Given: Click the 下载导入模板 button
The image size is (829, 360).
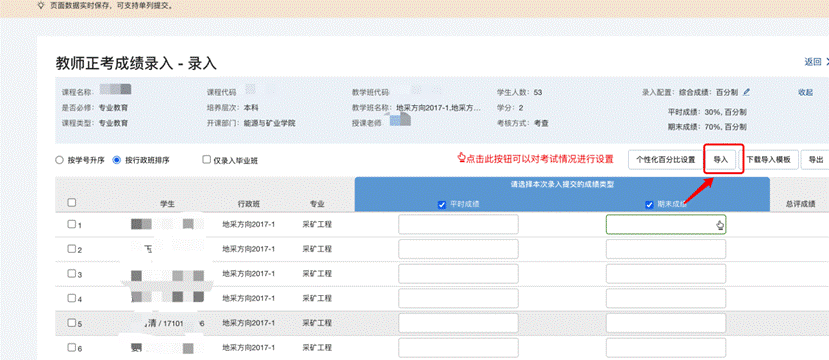Looking at the screenshot, I should (x=768, y=160).
